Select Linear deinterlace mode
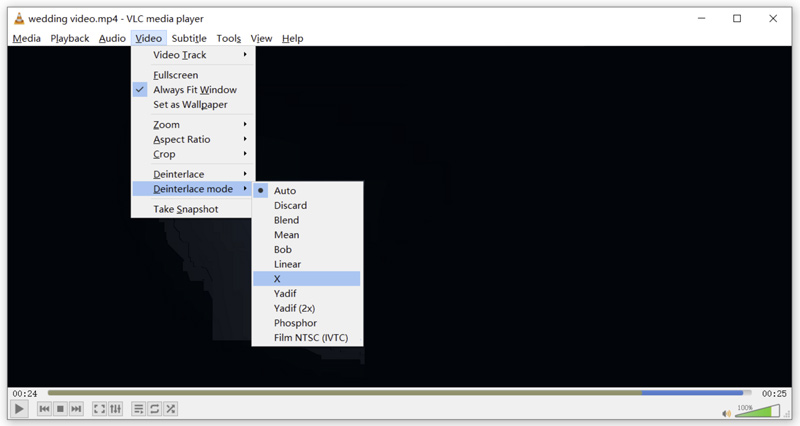Viewport: 800px width, 426px height. coord(307,264)
